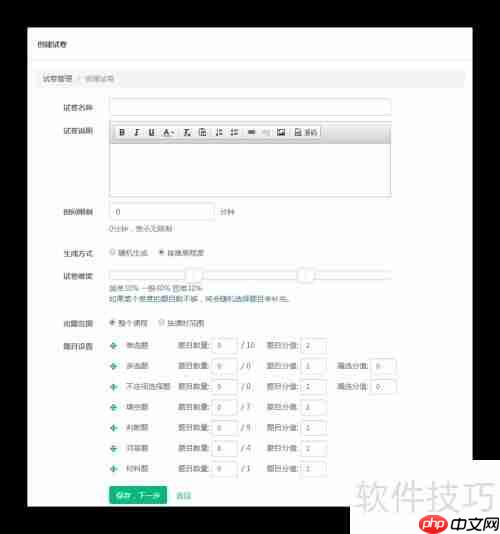Screen dimensions: 500x534
Task: Open the font color A dropdown
Action: (169, 132)
